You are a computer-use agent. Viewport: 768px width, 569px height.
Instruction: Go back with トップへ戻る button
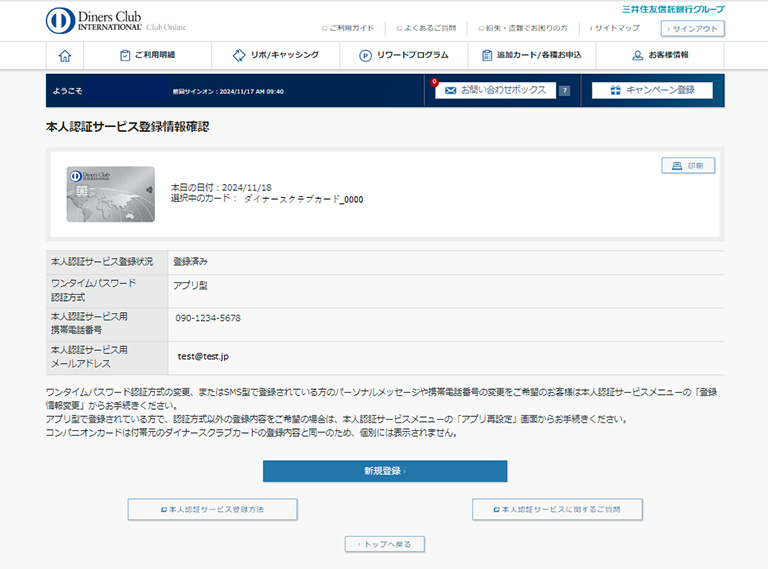click(385, 544)
